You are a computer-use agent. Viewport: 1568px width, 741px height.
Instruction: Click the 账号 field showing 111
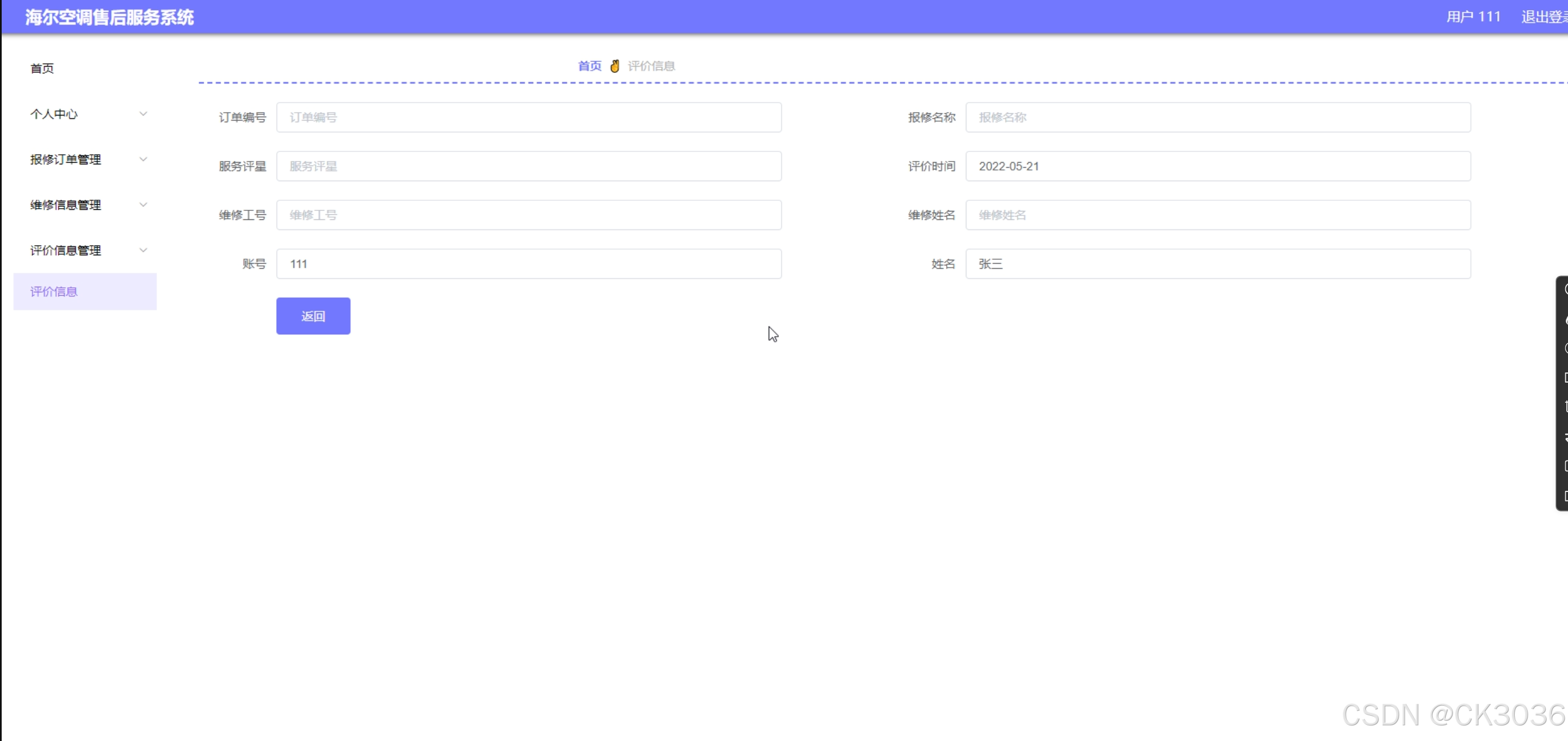pos(528,264)
